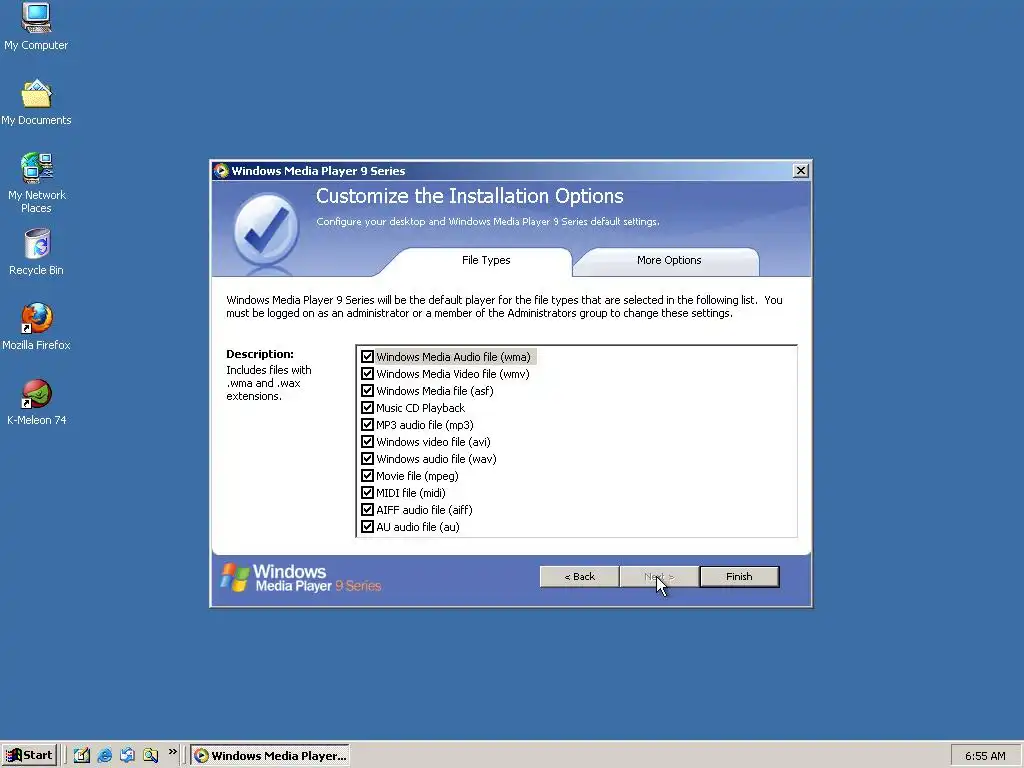This screenshot has height=768, width=1024.
Task: Toggle Windows video file (avi) checkbox
Action: pyautogui.click(x=368, y=441)
